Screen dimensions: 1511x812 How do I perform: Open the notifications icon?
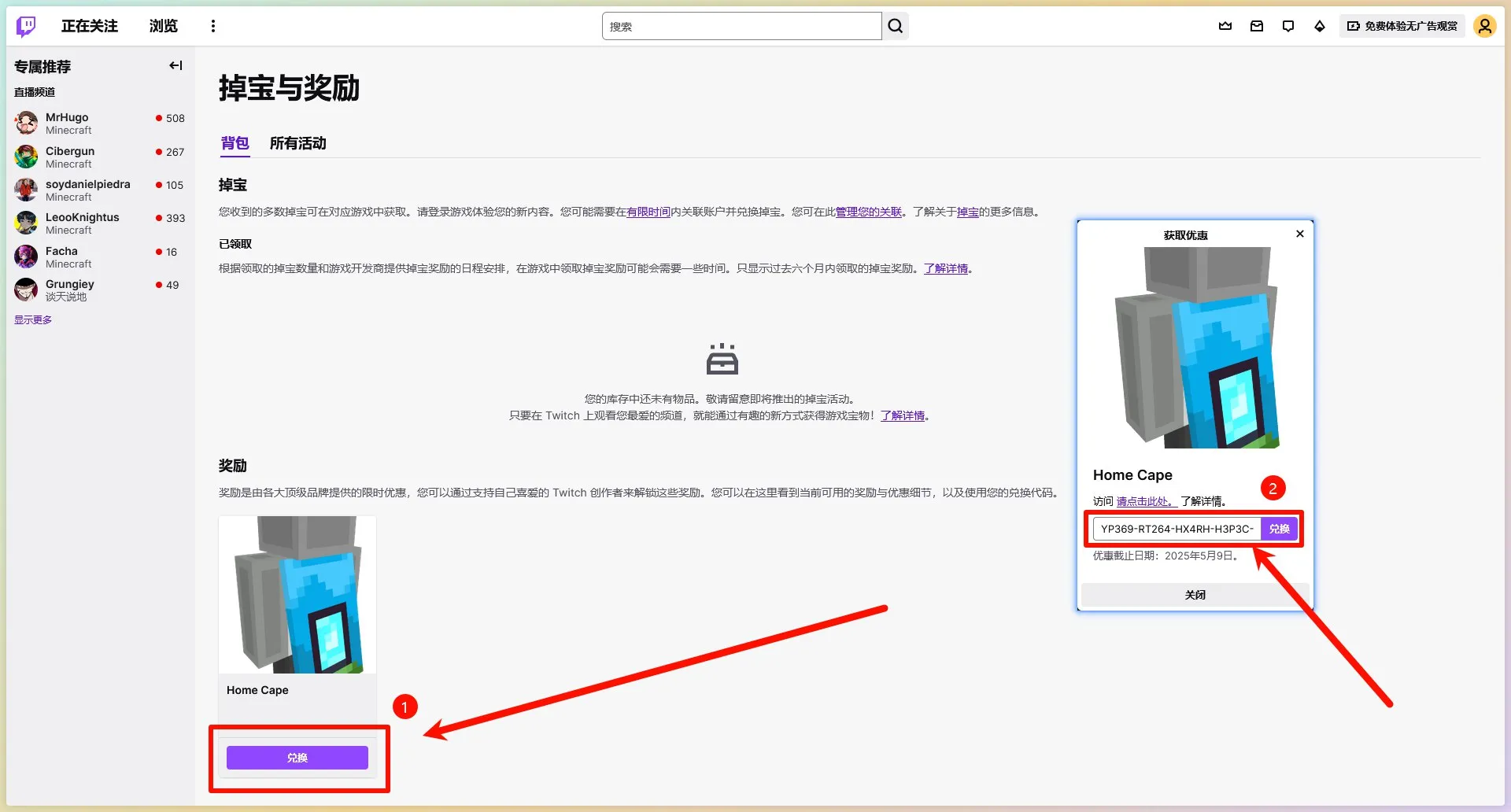coord(1287,26)
